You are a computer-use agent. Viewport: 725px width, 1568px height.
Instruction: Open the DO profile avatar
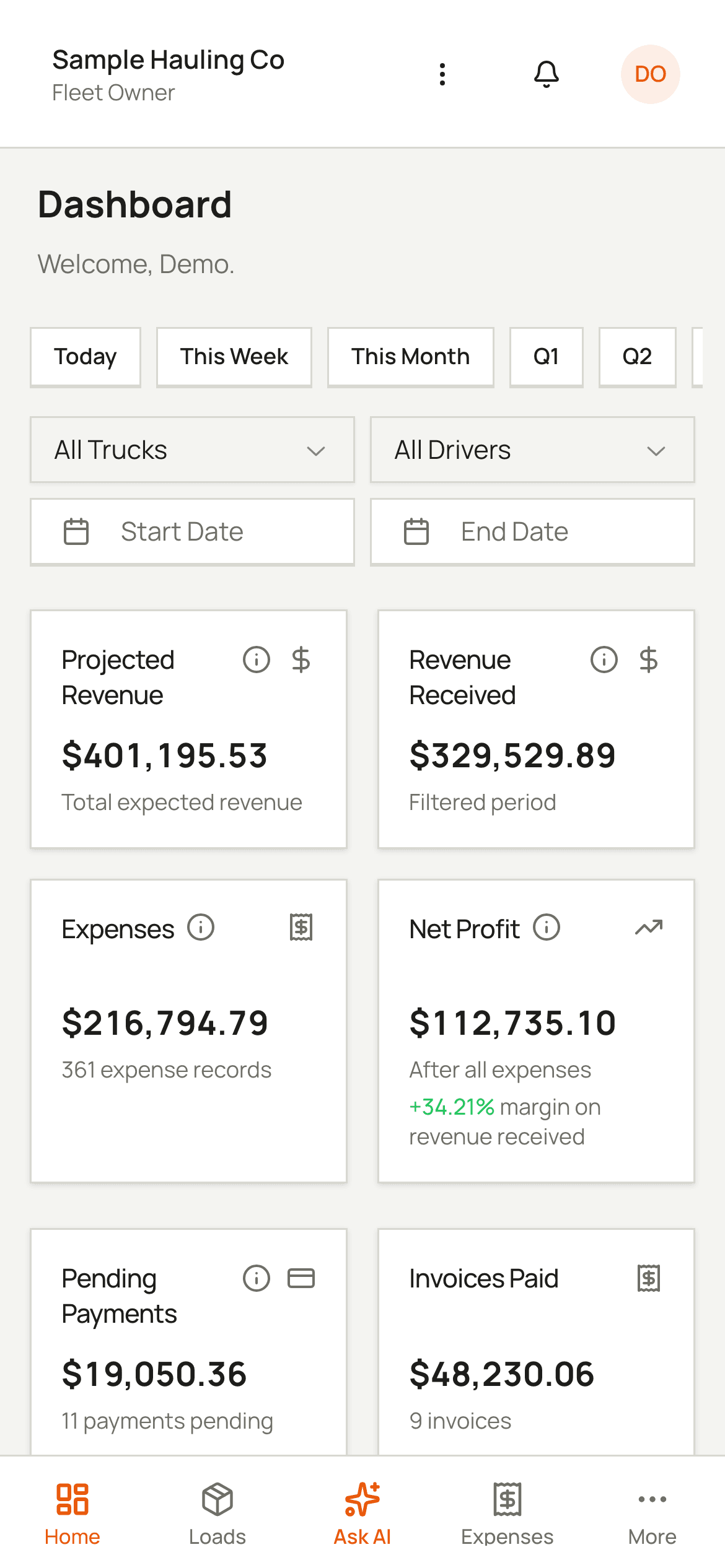coord(650,74)
